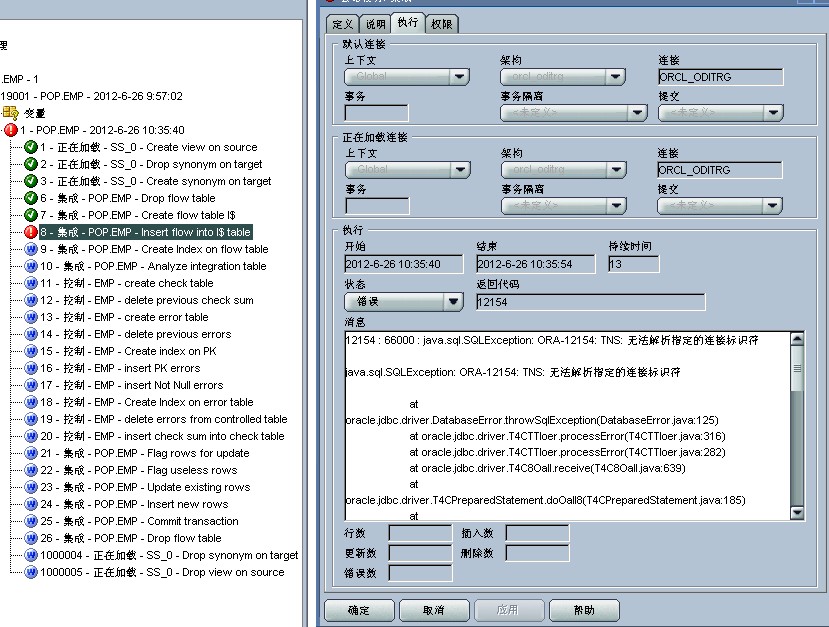Click the 确定 button
The image size is (829, 627).
tap(359, 610)
